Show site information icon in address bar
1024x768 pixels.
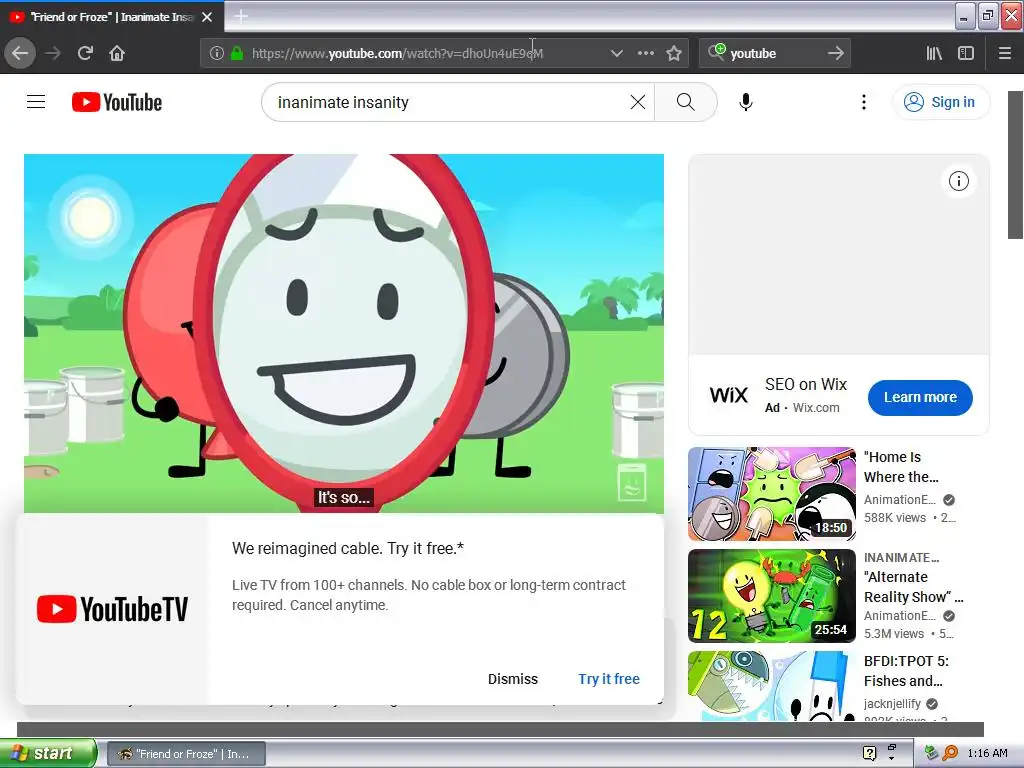[x=216, y=54]
